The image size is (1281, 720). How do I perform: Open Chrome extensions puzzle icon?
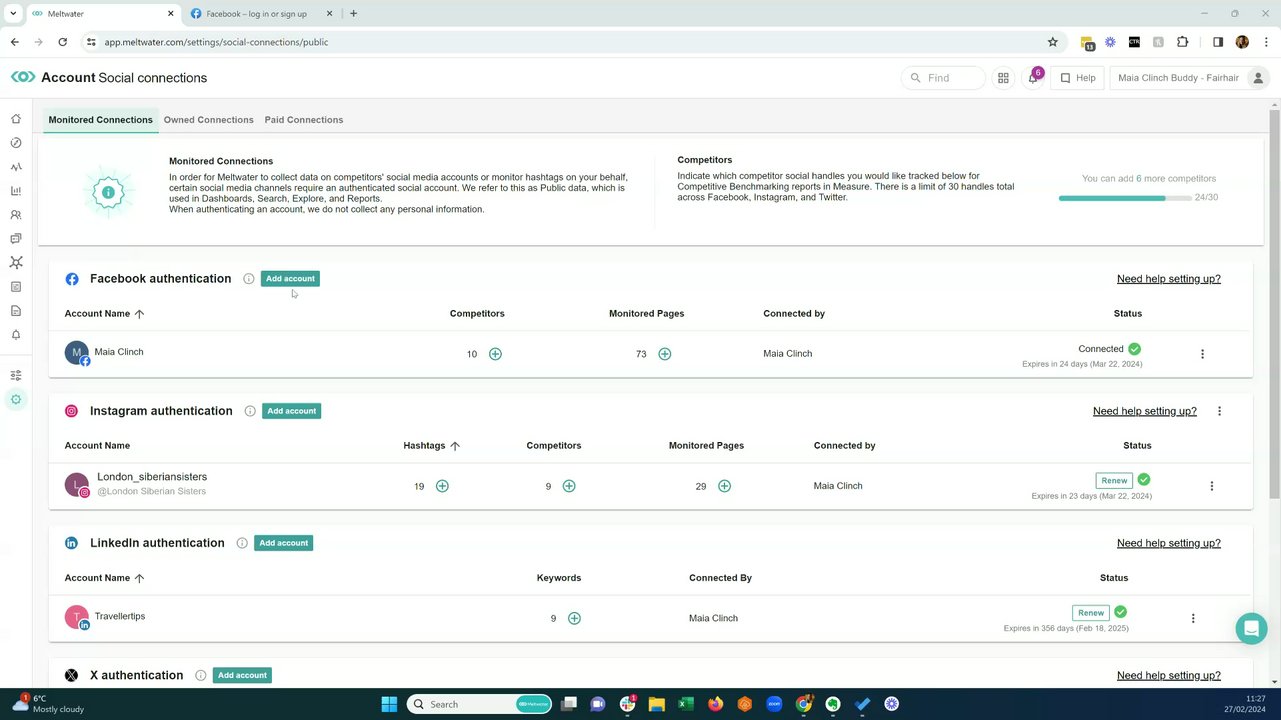point(1182,42)
